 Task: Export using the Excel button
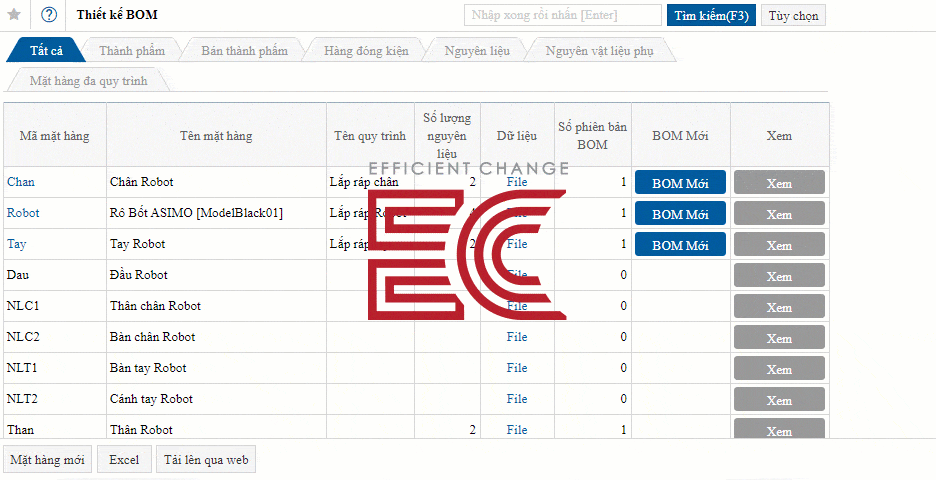[x=124, y=460]
